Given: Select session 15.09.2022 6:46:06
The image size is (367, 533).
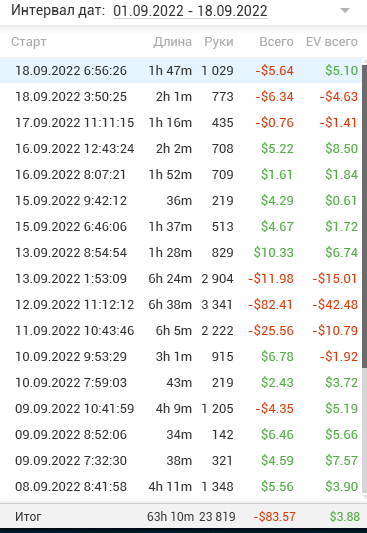Looking at the screenshot, I should (181, 226).
